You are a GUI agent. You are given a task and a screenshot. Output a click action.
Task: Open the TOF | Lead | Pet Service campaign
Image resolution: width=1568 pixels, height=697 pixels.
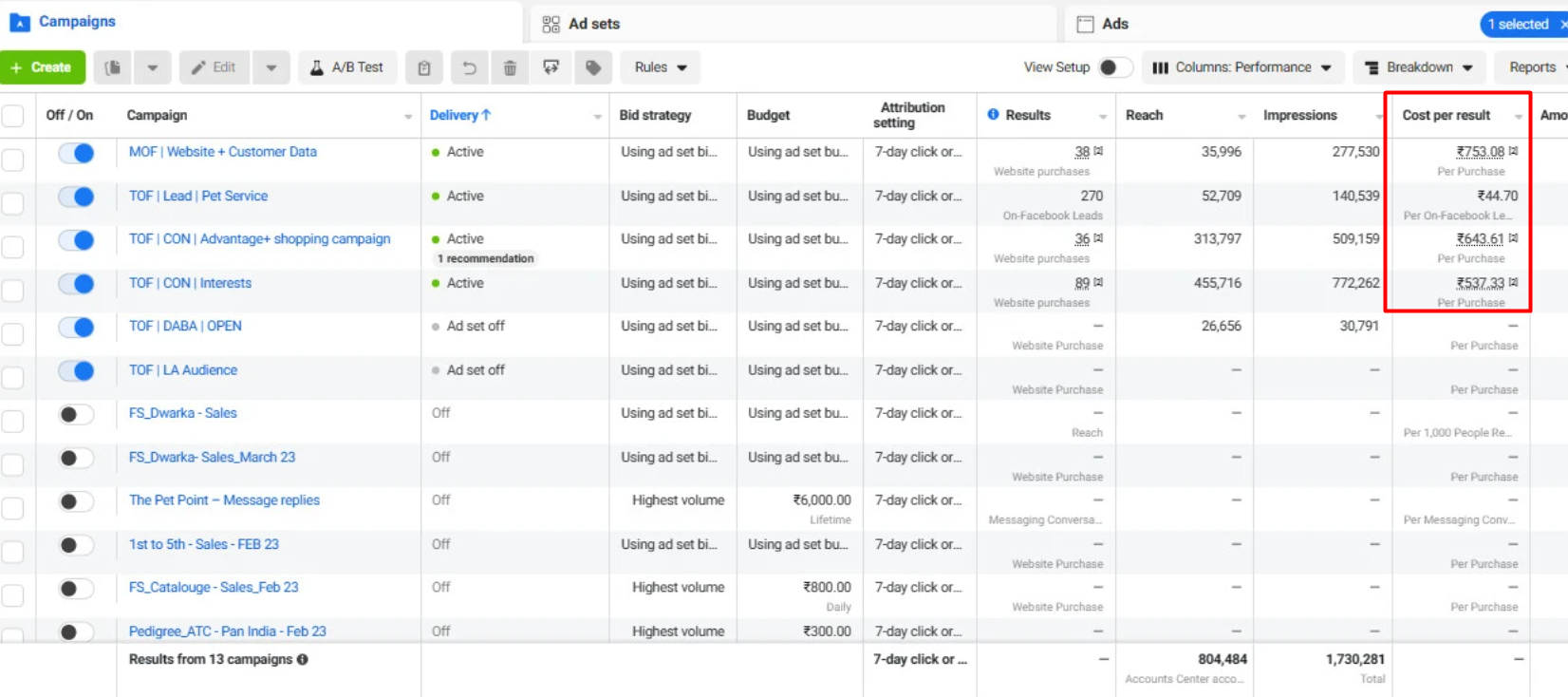point(198,196)
